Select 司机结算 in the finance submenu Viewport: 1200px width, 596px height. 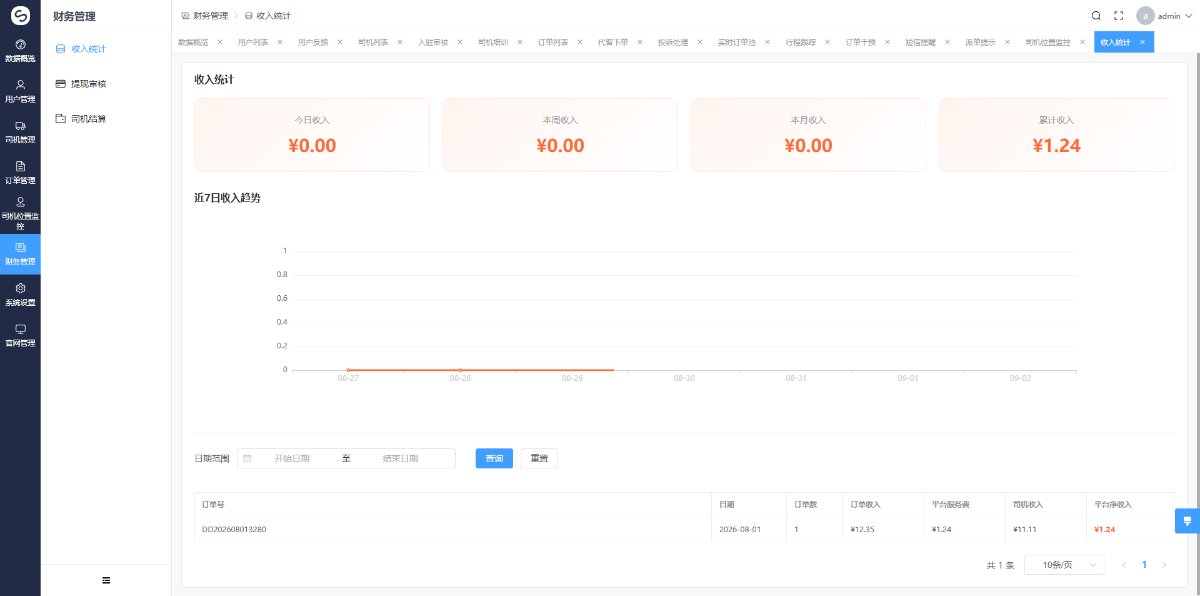pos(106,119)
